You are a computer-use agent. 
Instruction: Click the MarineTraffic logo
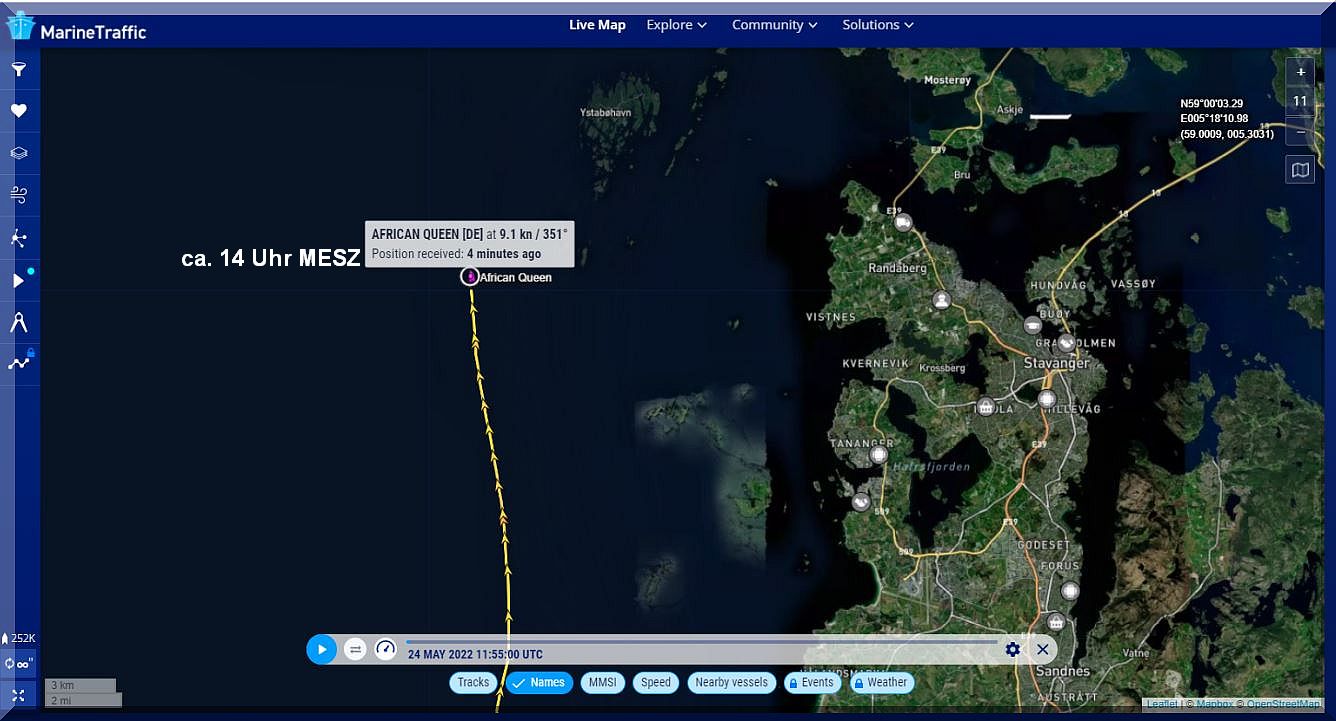click(x=76, y=29)
